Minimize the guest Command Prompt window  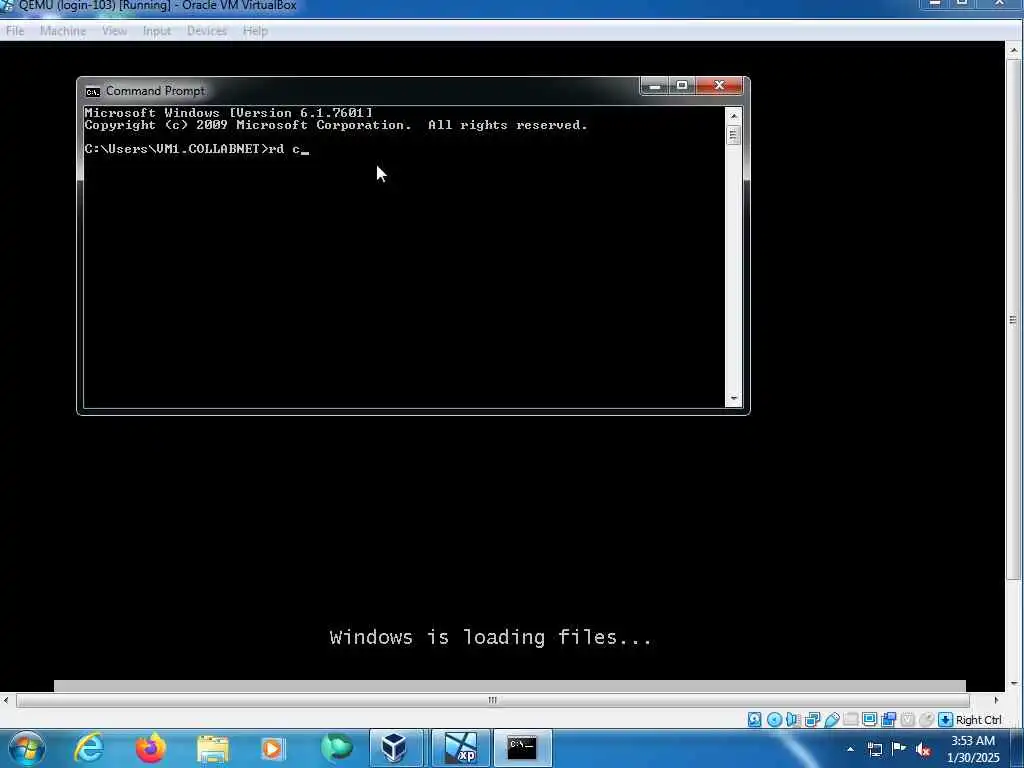pos(654,86)
